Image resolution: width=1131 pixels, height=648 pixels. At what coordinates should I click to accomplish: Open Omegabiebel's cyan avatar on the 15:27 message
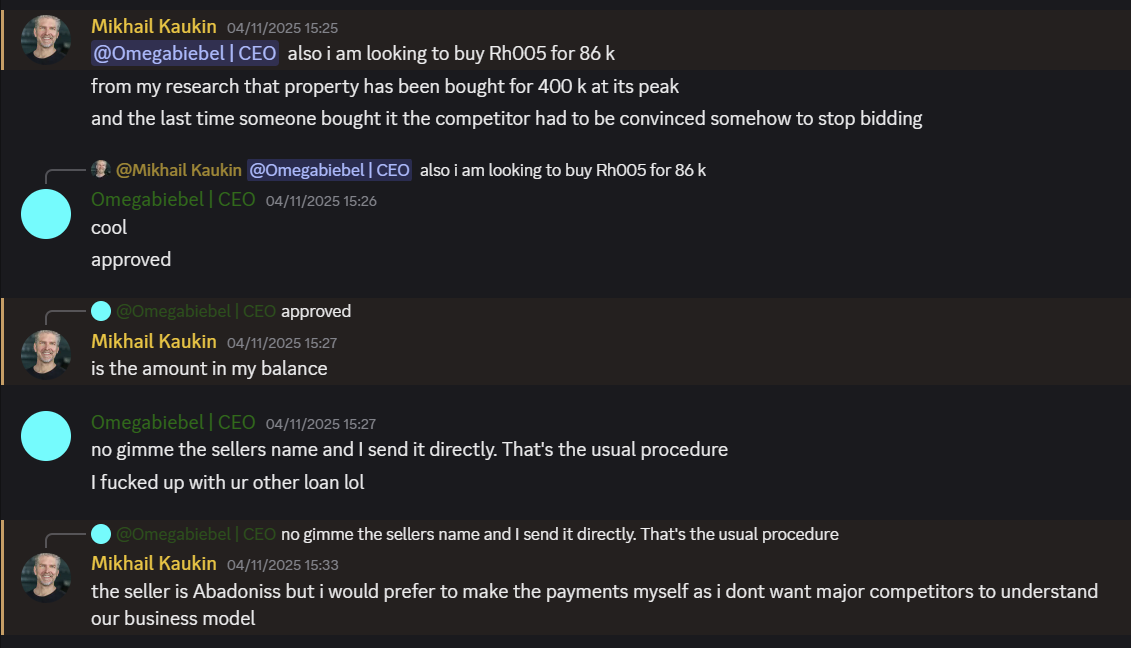pyautogui.click(x=46, y=436)
